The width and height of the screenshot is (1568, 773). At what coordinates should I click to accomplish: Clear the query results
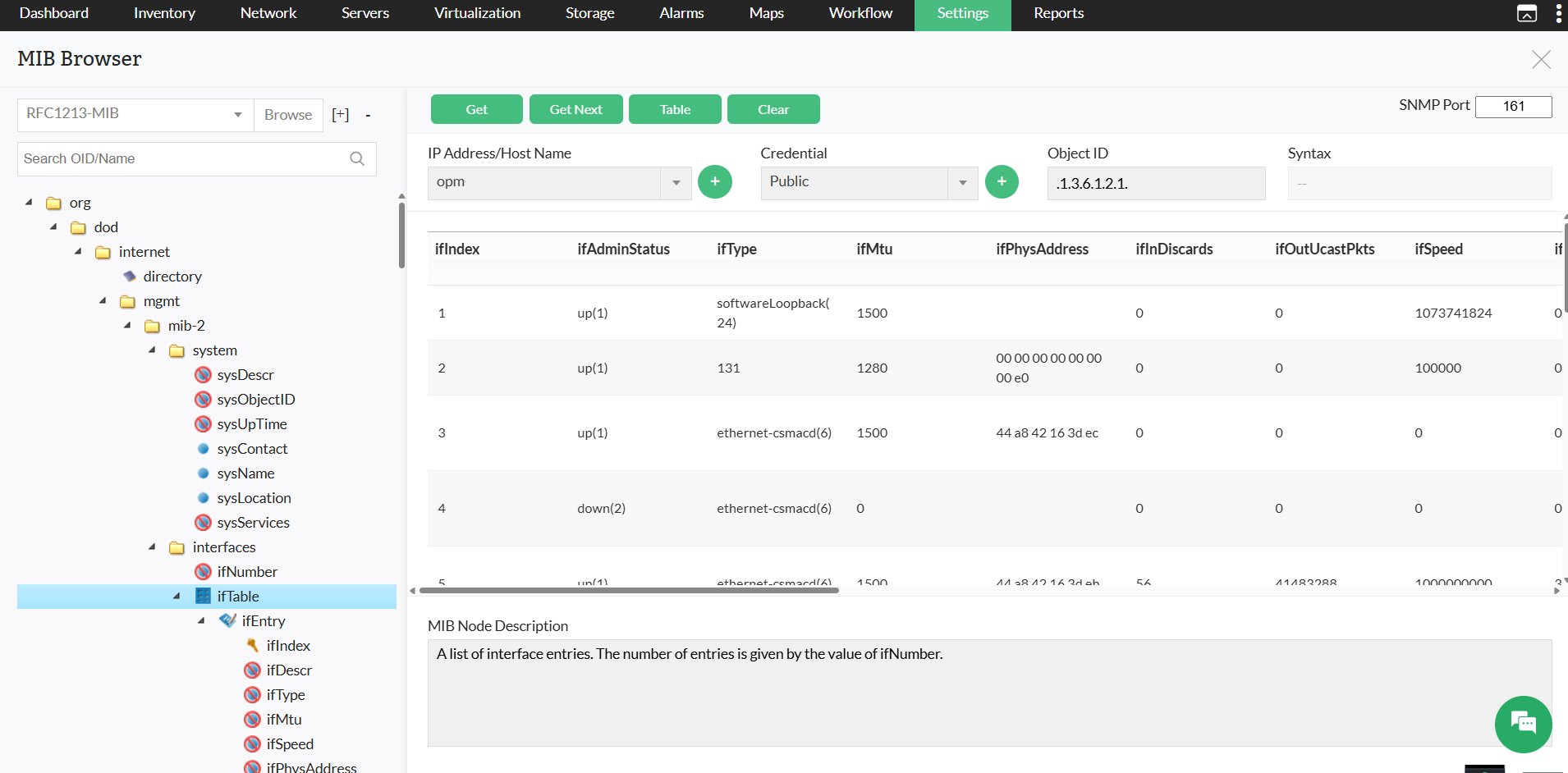[x=773, y=108]
